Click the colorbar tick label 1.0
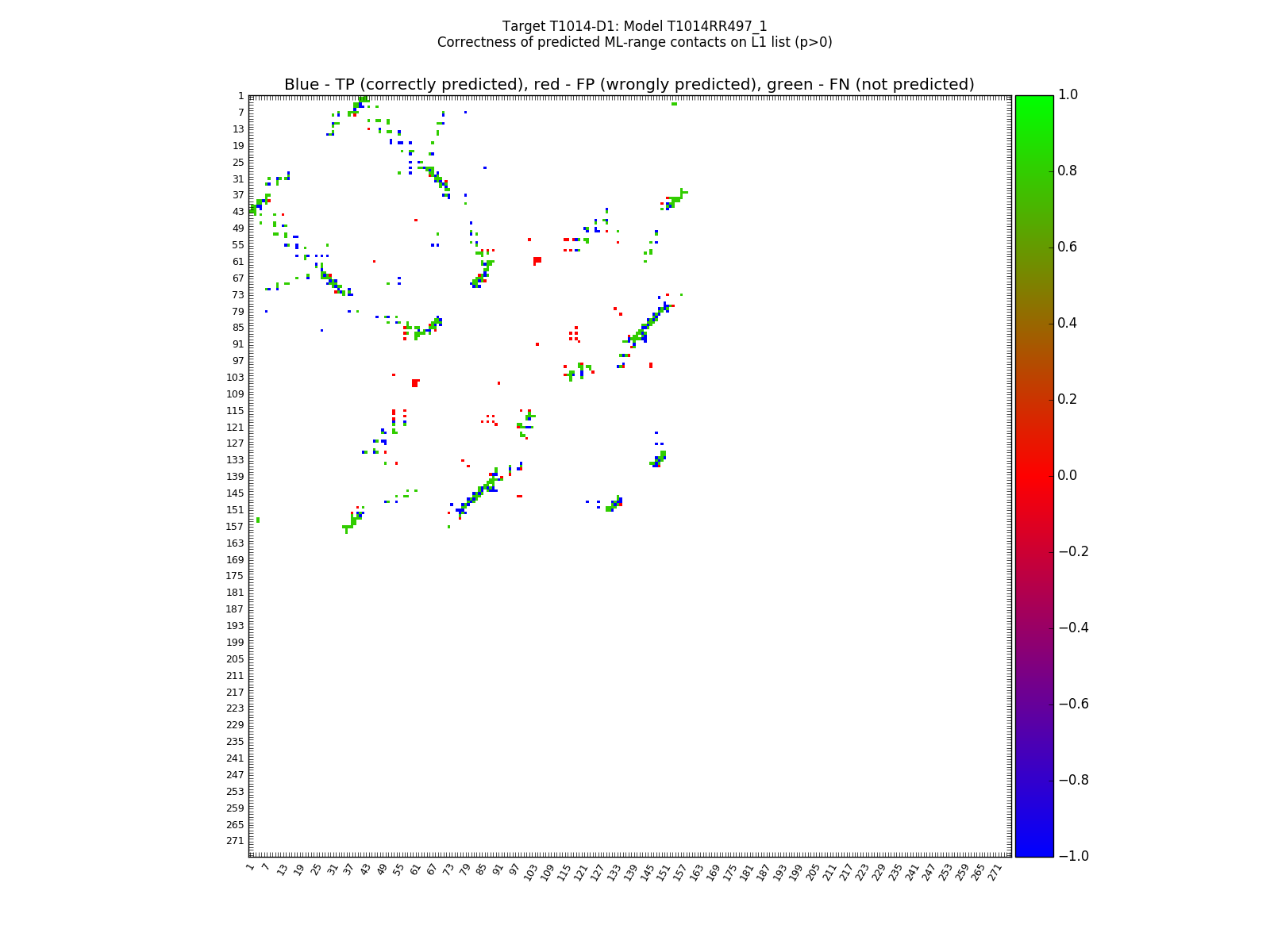 click(1069, 94)
